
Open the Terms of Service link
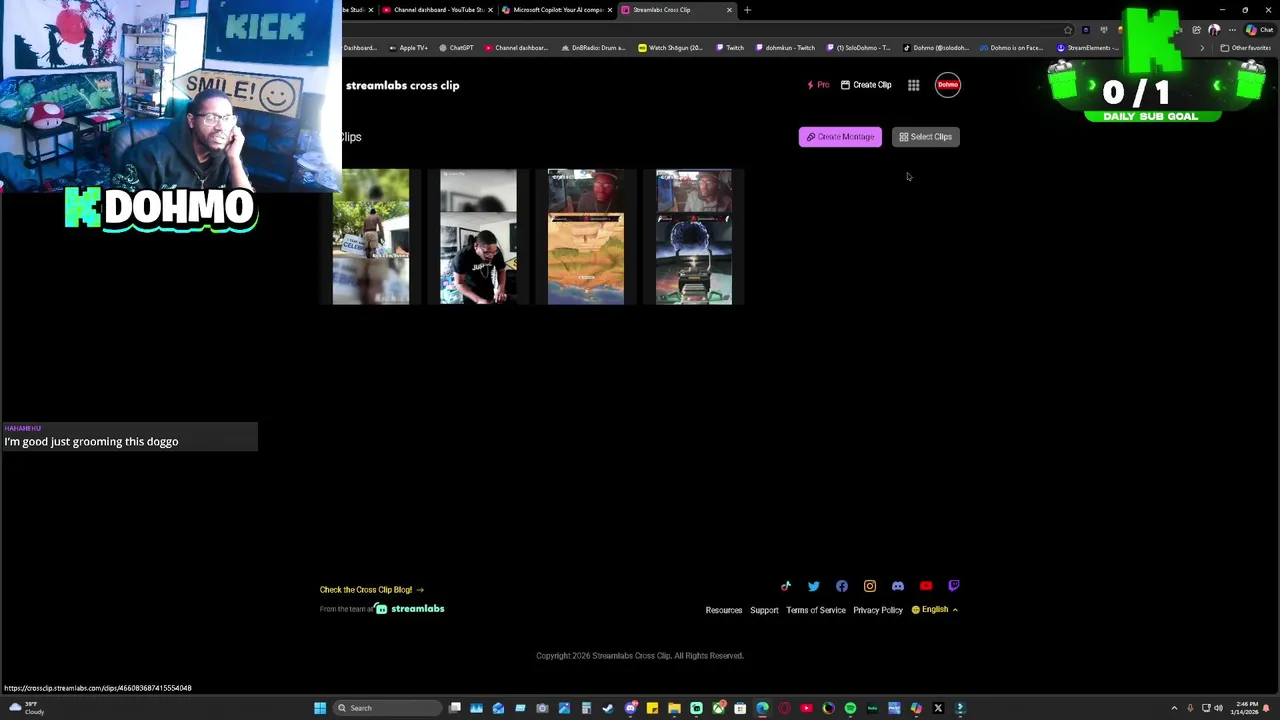coord(816,610)
